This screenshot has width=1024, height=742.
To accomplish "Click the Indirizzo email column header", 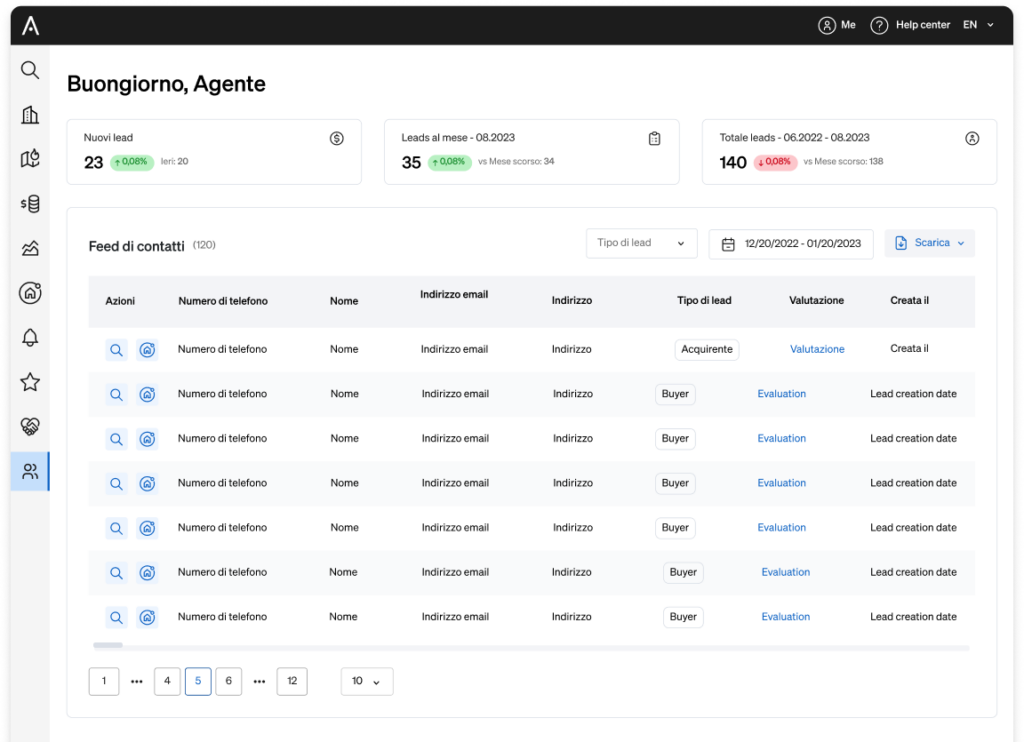I will click(x=454, y=295).
